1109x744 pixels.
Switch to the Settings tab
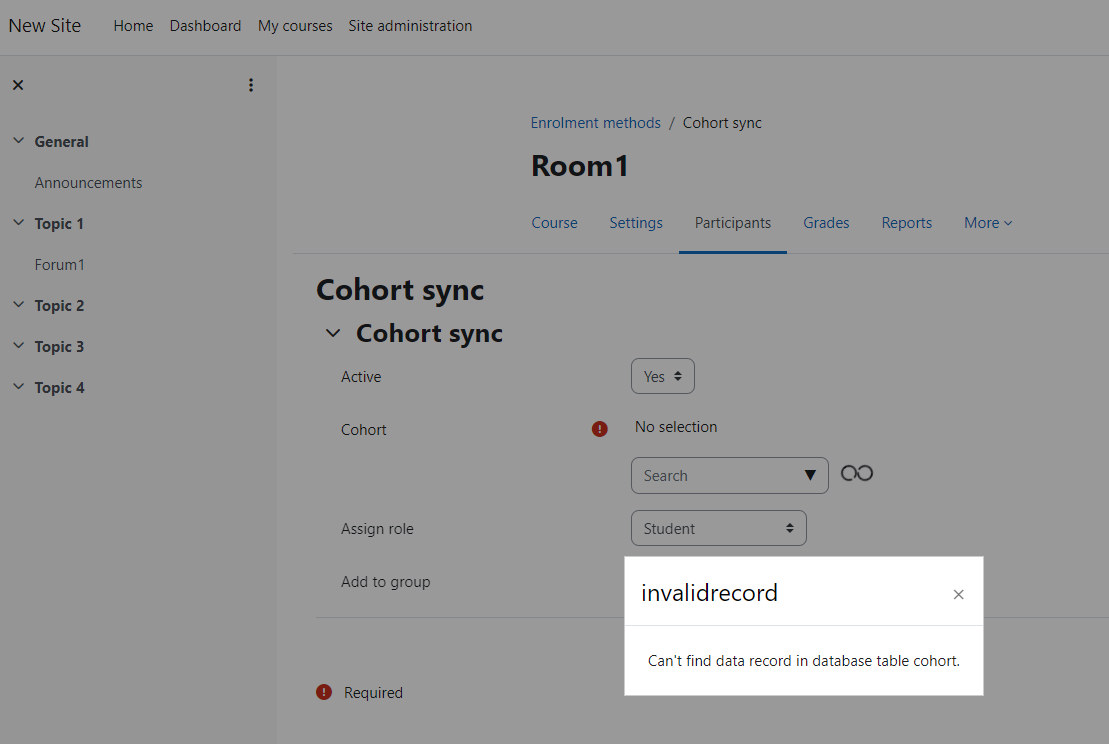636,223
